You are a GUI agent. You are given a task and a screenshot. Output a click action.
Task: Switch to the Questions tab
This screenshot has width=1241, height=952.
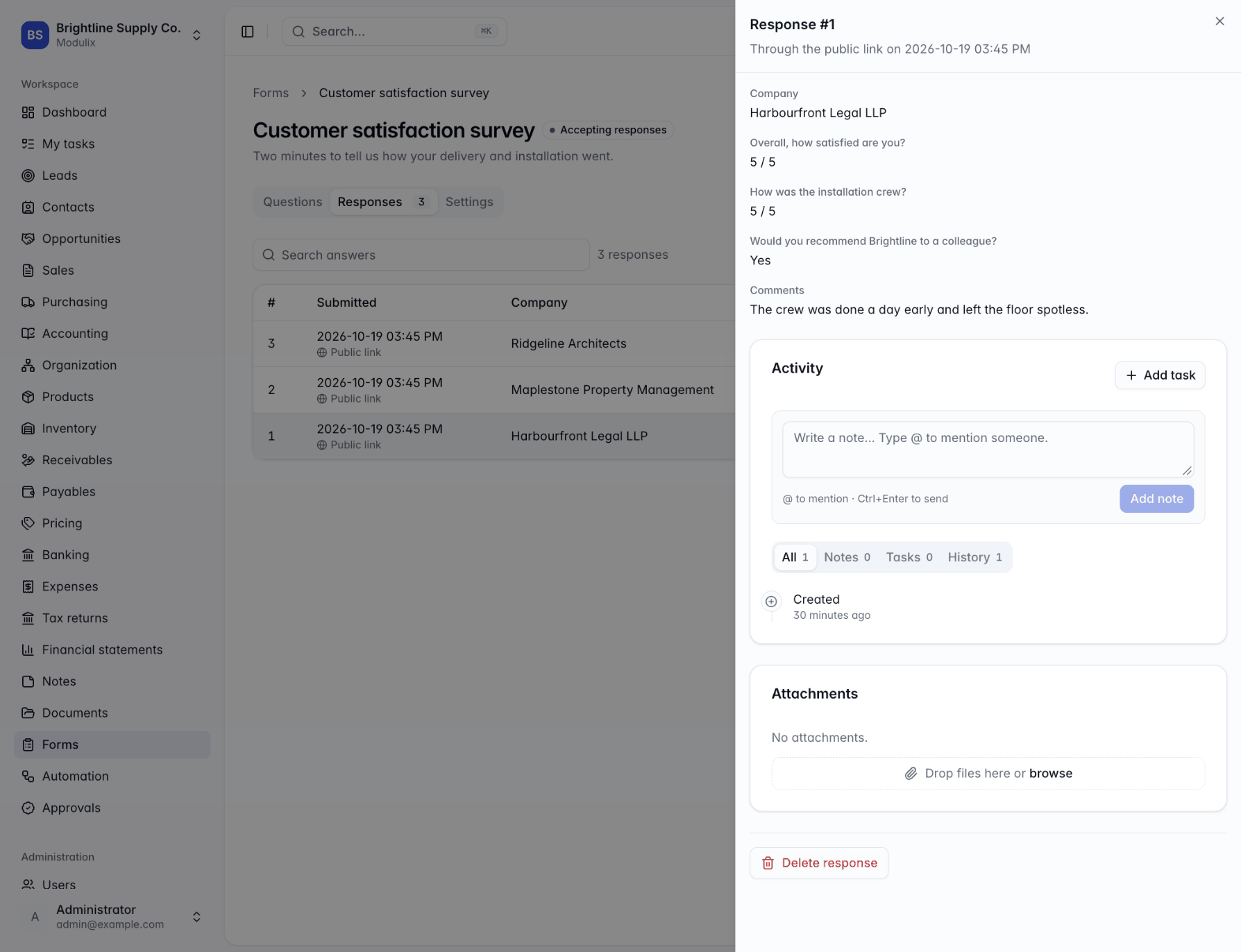[x=292, y=202]
